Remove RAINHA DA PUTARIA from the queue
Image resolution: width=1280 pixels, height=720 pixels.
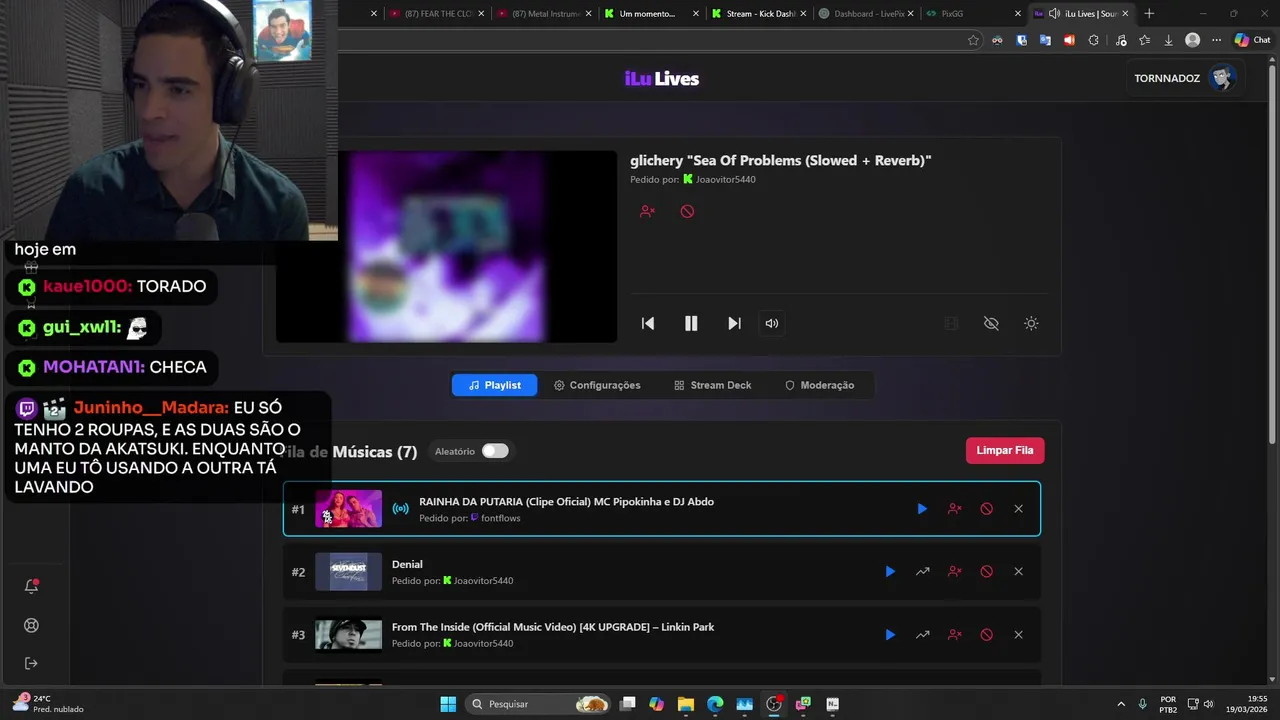click(1018, 509)
